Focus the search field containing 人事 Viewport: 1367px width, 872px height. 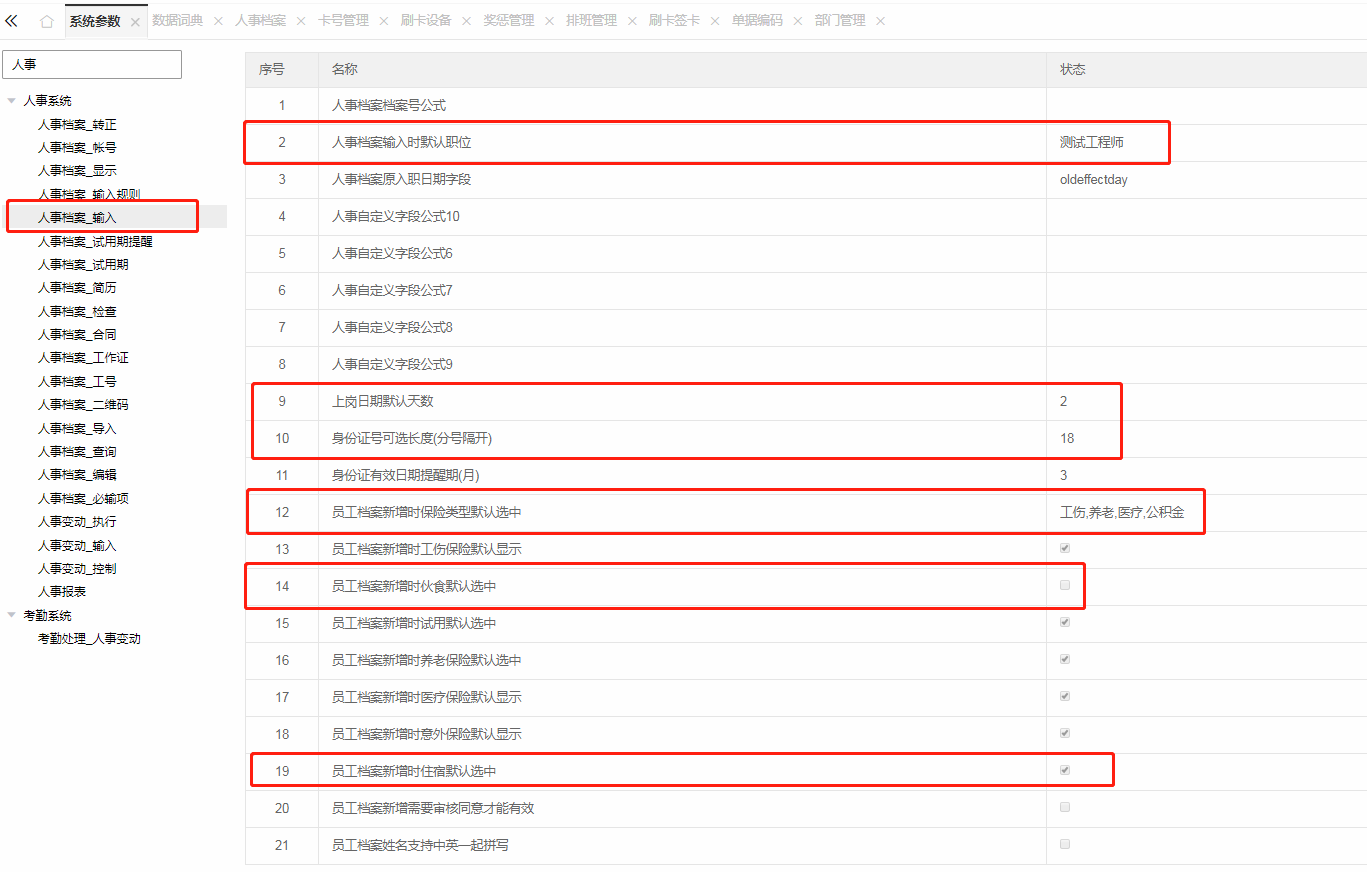click(x=92, y=64)
